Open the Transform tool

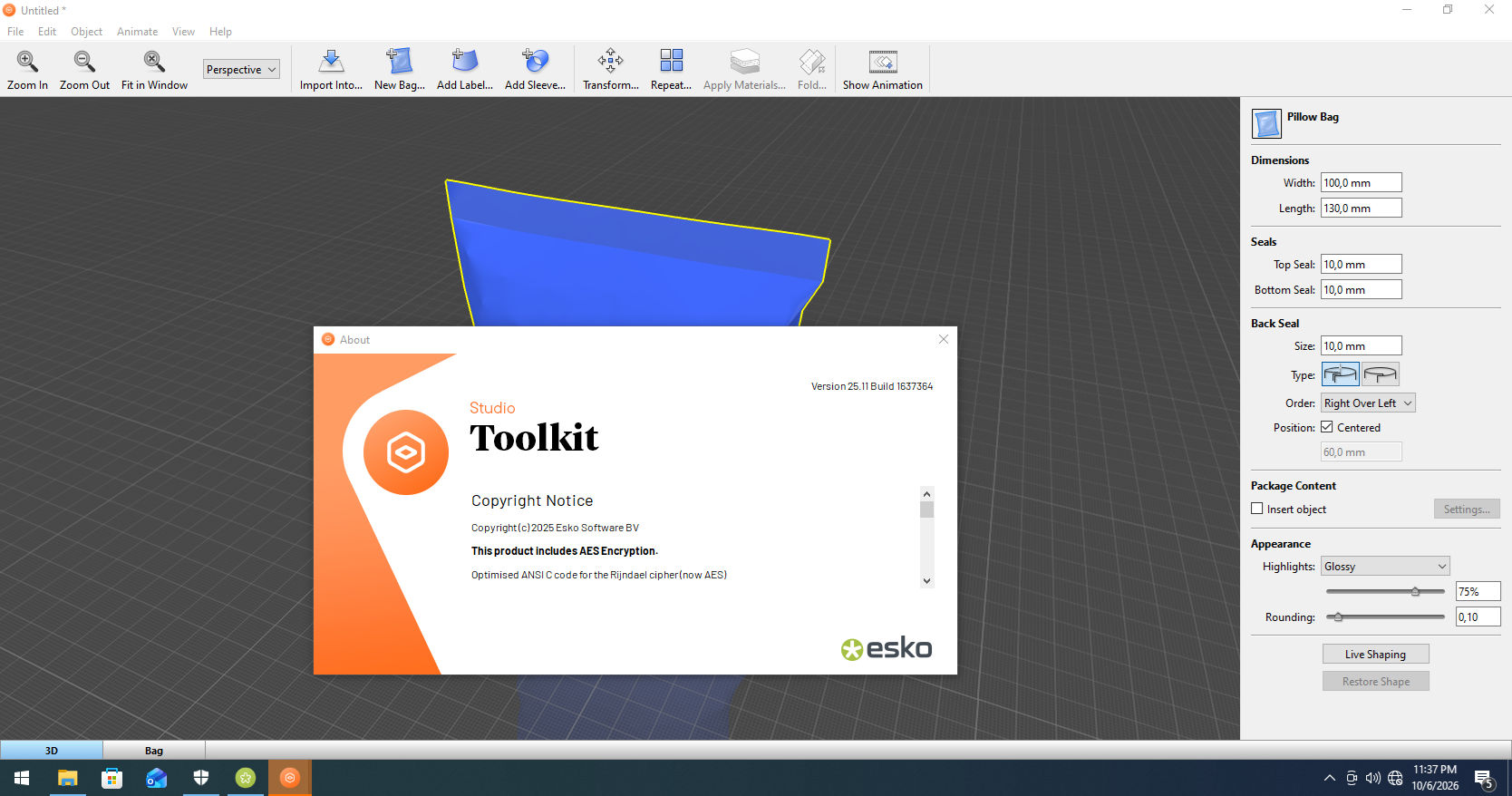(611, 71)
